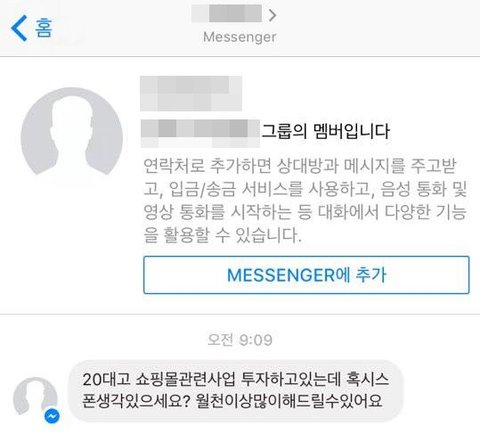
Task: Tap the blue back chevron arrow
Action: (x=19, y=28)
